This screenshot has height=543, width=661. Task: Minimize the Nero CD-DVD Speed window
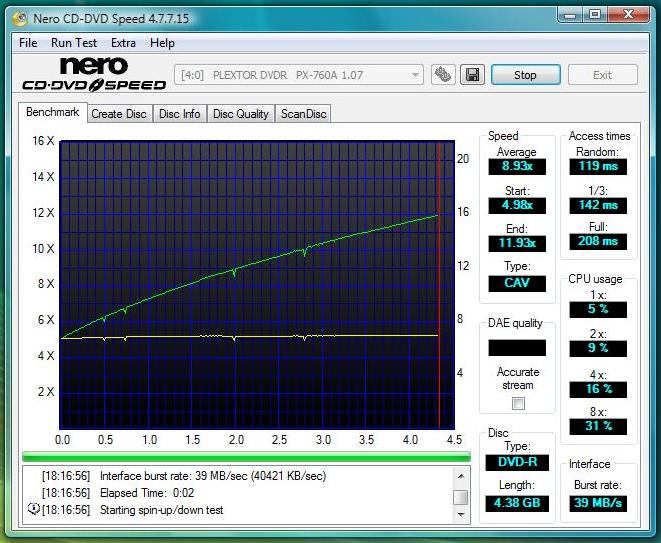(570, 15)
